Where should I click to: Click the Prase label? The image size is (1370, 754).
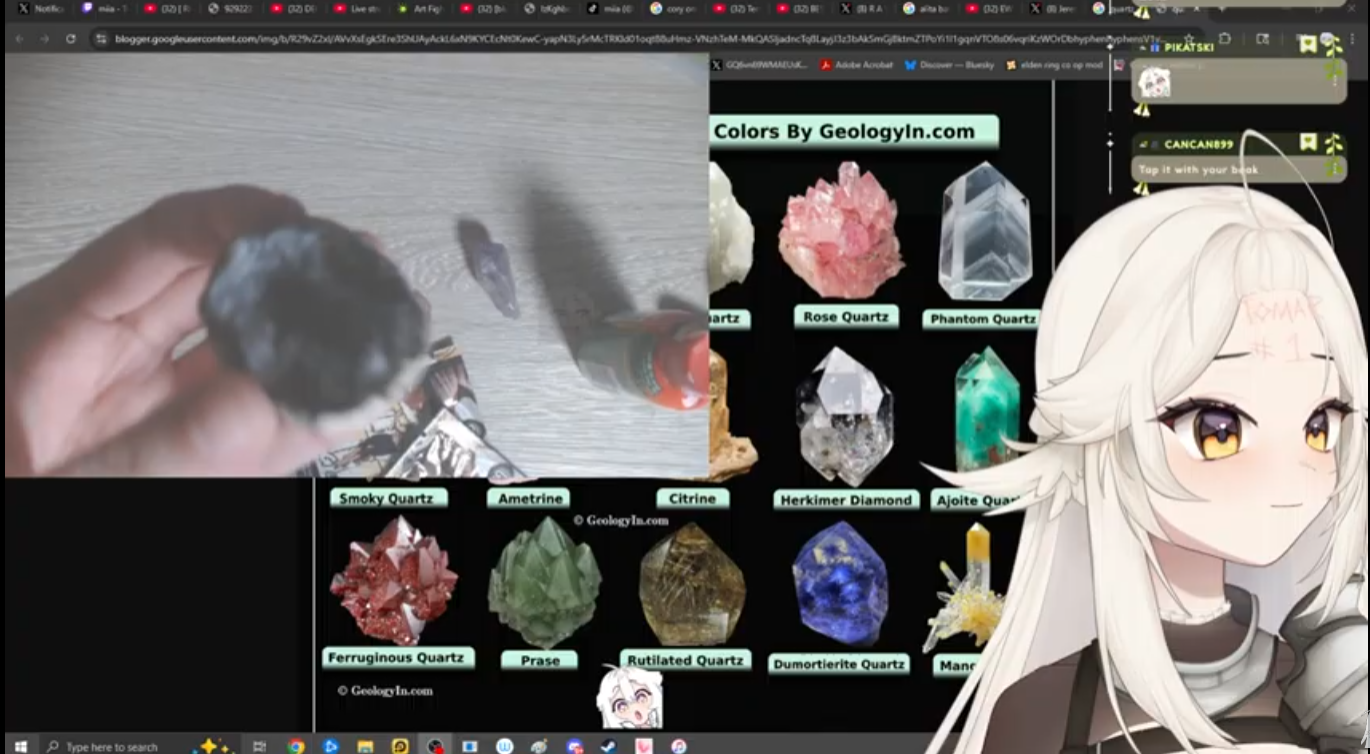pos(540,660)
